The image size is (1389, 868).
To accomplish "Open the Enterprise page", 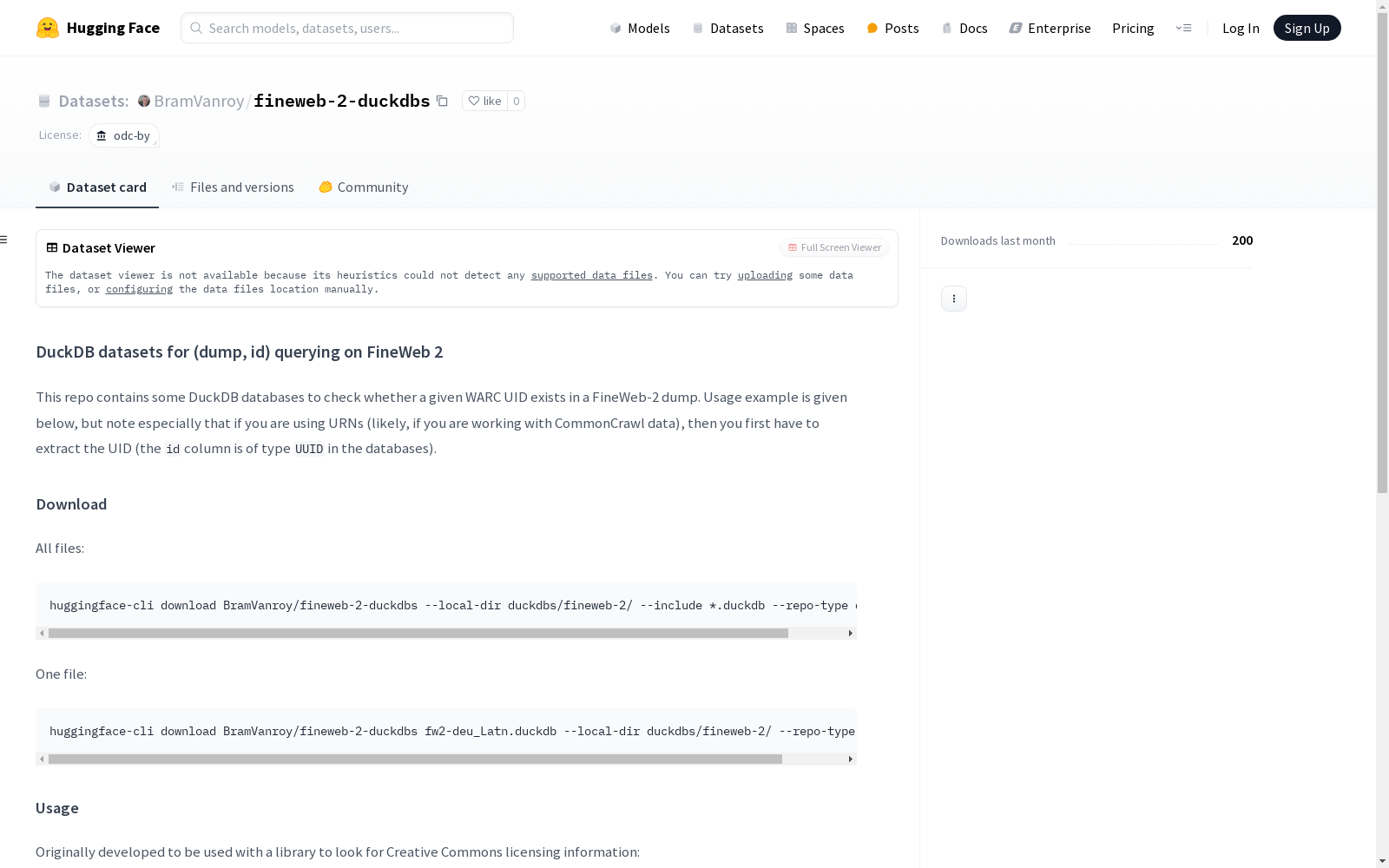I will 1050,28.
